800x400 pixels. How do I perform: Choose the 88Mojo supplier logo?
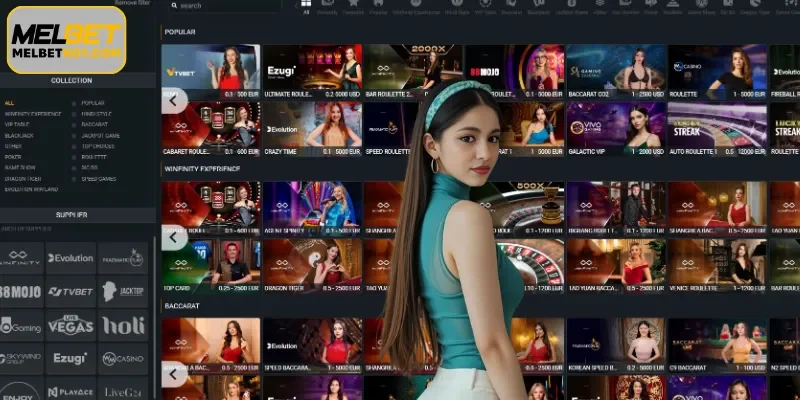pyautogui.click(x=21, y=292)
